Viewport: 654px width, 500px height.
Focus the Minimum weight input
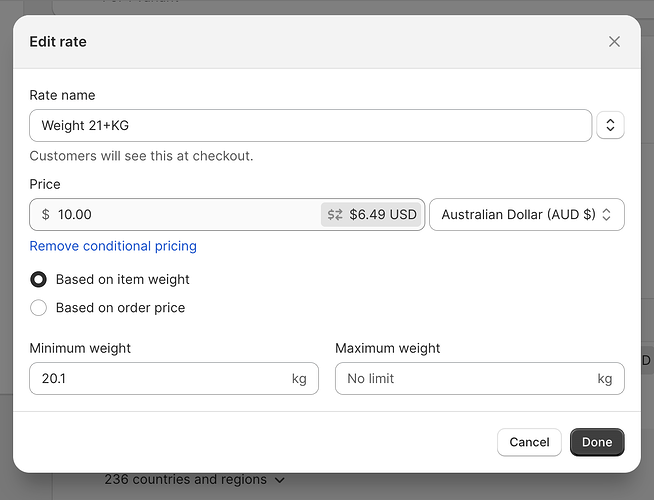(160, 379)
